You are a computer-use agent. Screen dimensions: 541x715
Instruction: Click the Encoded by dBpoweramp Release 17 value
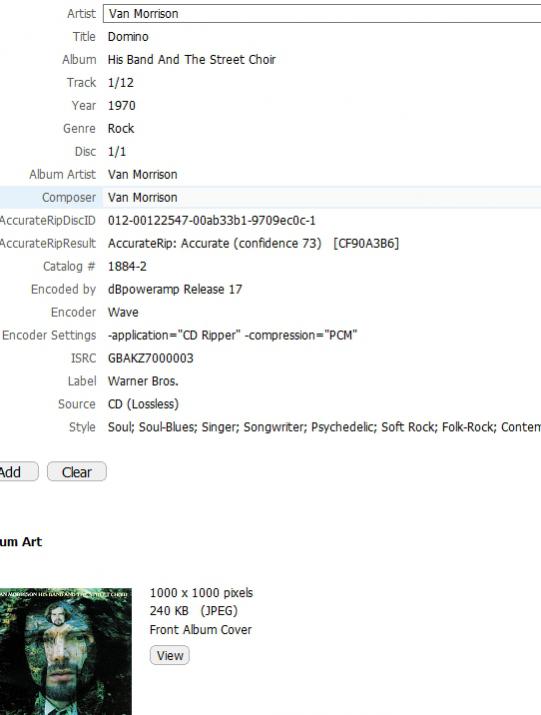175,290
